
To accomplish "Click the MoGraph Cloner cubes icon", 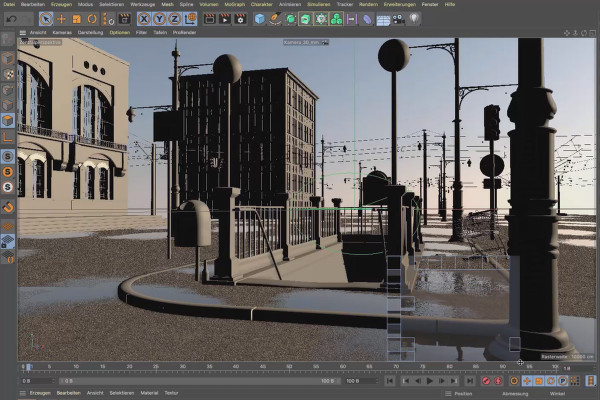I will click(x=336, y=19).
